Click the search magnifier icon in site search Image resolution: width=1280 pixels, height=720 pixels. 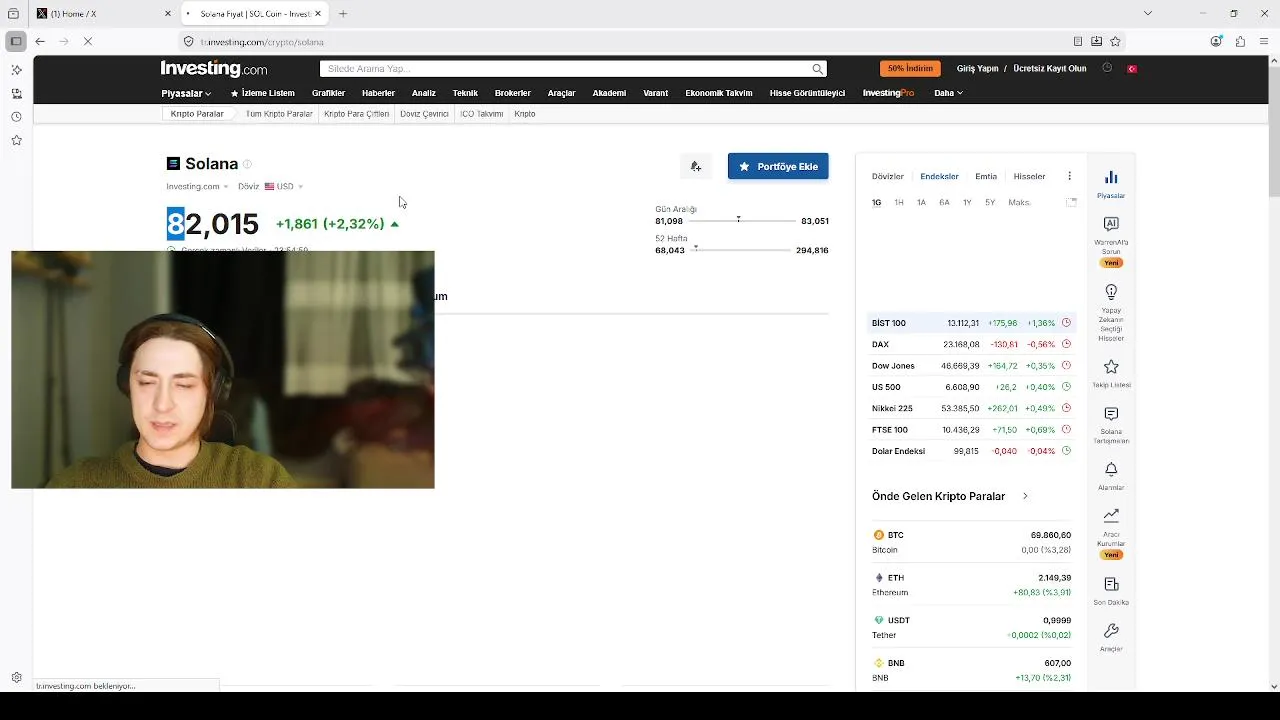pyautogui.click(x=817, y=69)
